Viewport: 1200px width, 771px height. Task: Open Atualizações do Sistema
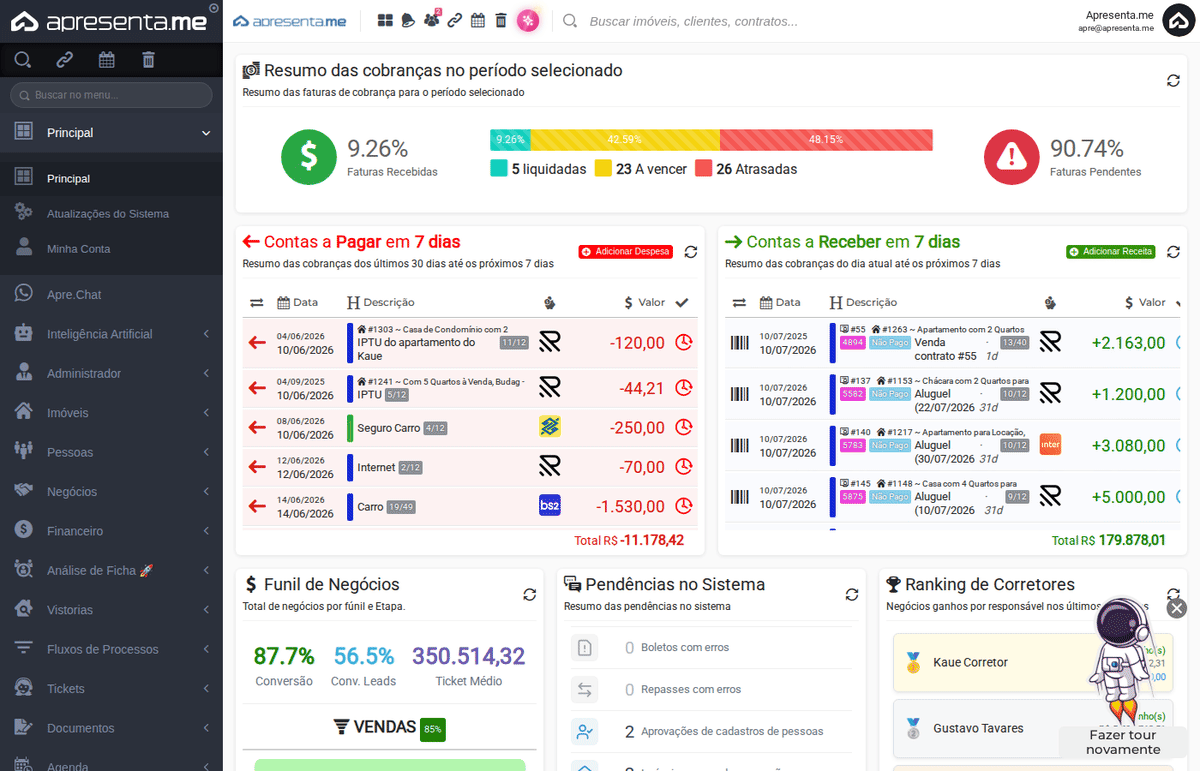pos(111,213)
